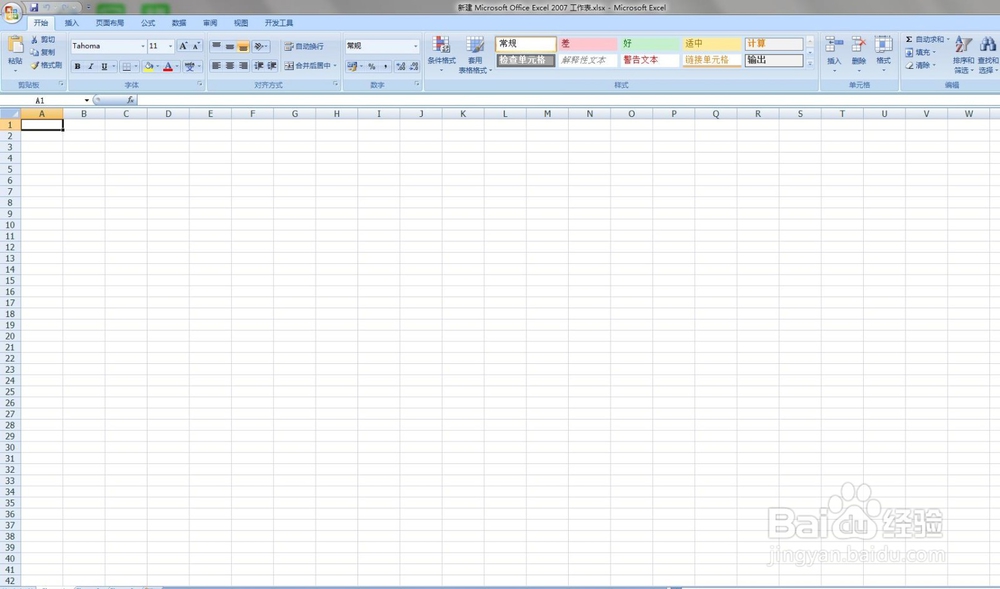This screenshot has width=1000, height=589.
Task: Apply the Bad (差) cell style
Action: click(588, 43)
